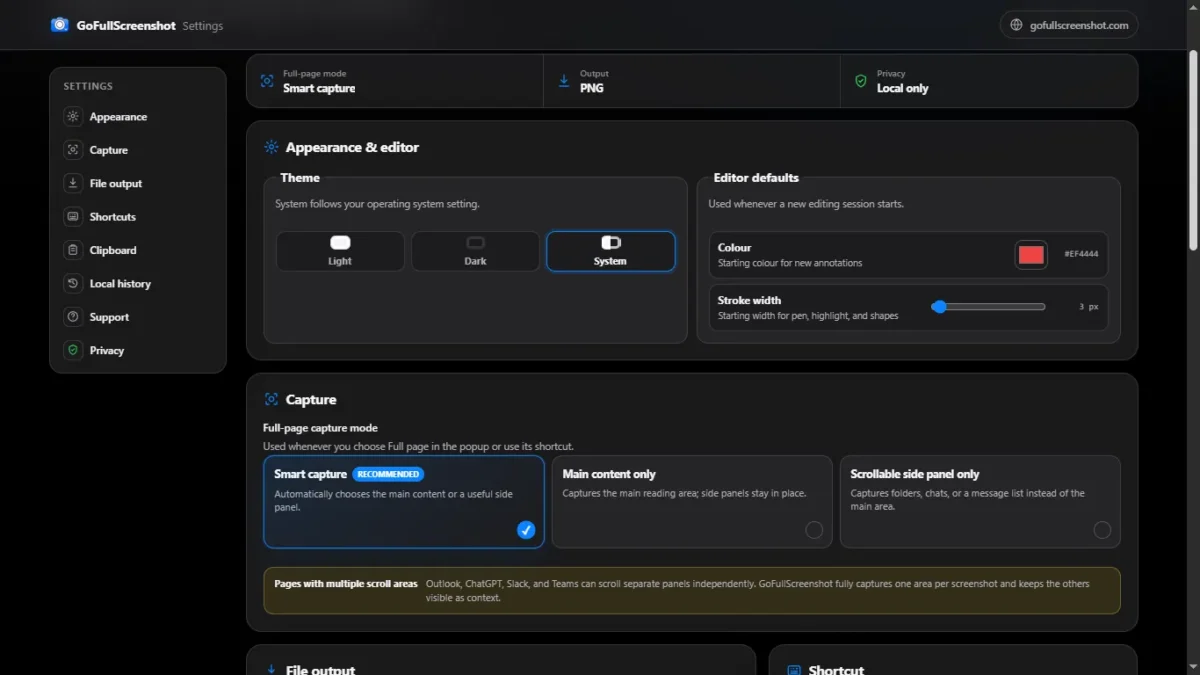Click the System theme split icon
The image size is (1200, 675).
[x=611, y=242]
